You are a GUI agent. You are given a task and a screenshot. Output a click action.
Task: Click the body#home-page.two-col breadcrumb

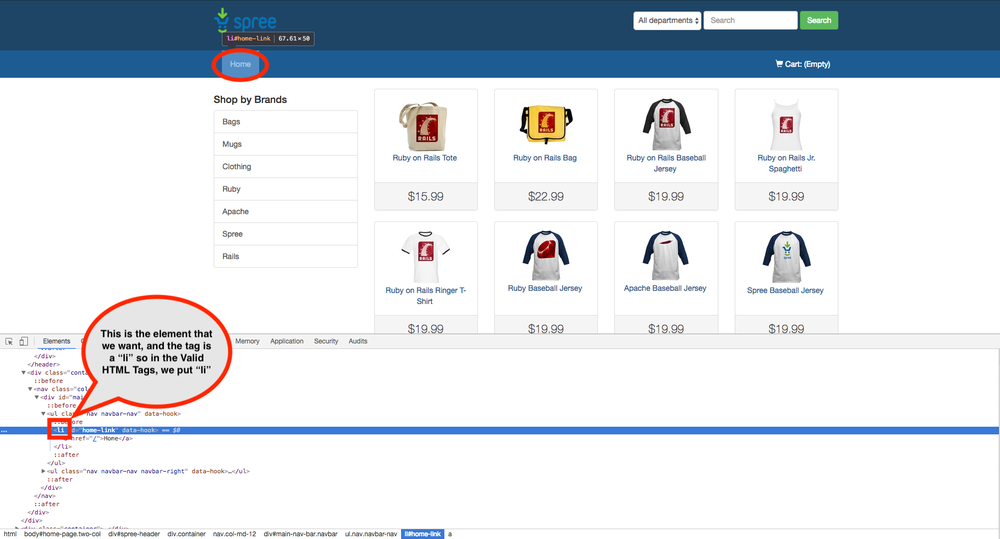(62, 534)
